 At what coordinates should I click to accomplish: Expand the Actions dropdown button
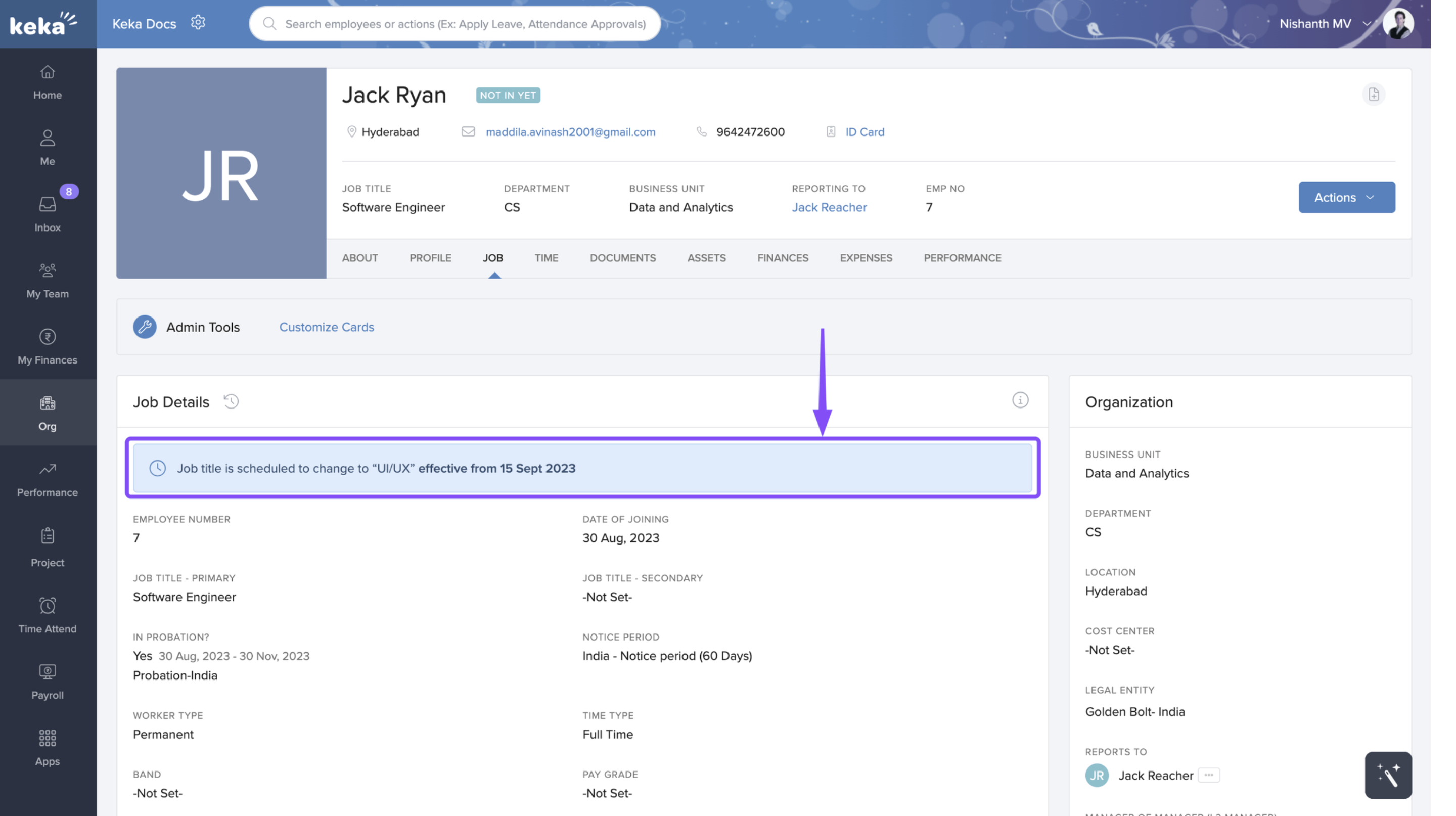(1346, 197)
